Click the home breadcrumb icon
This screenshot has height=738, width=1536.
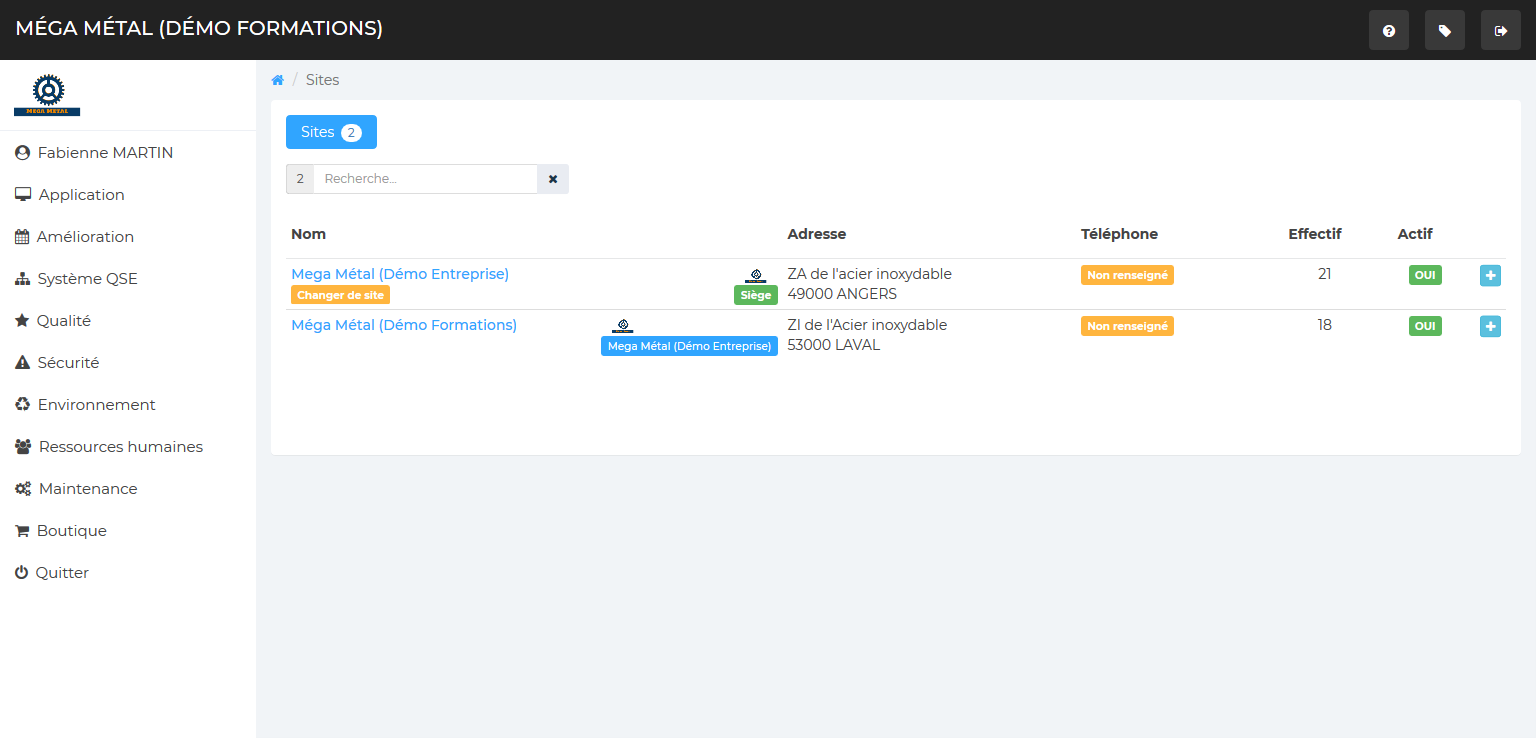coord(278,80)
